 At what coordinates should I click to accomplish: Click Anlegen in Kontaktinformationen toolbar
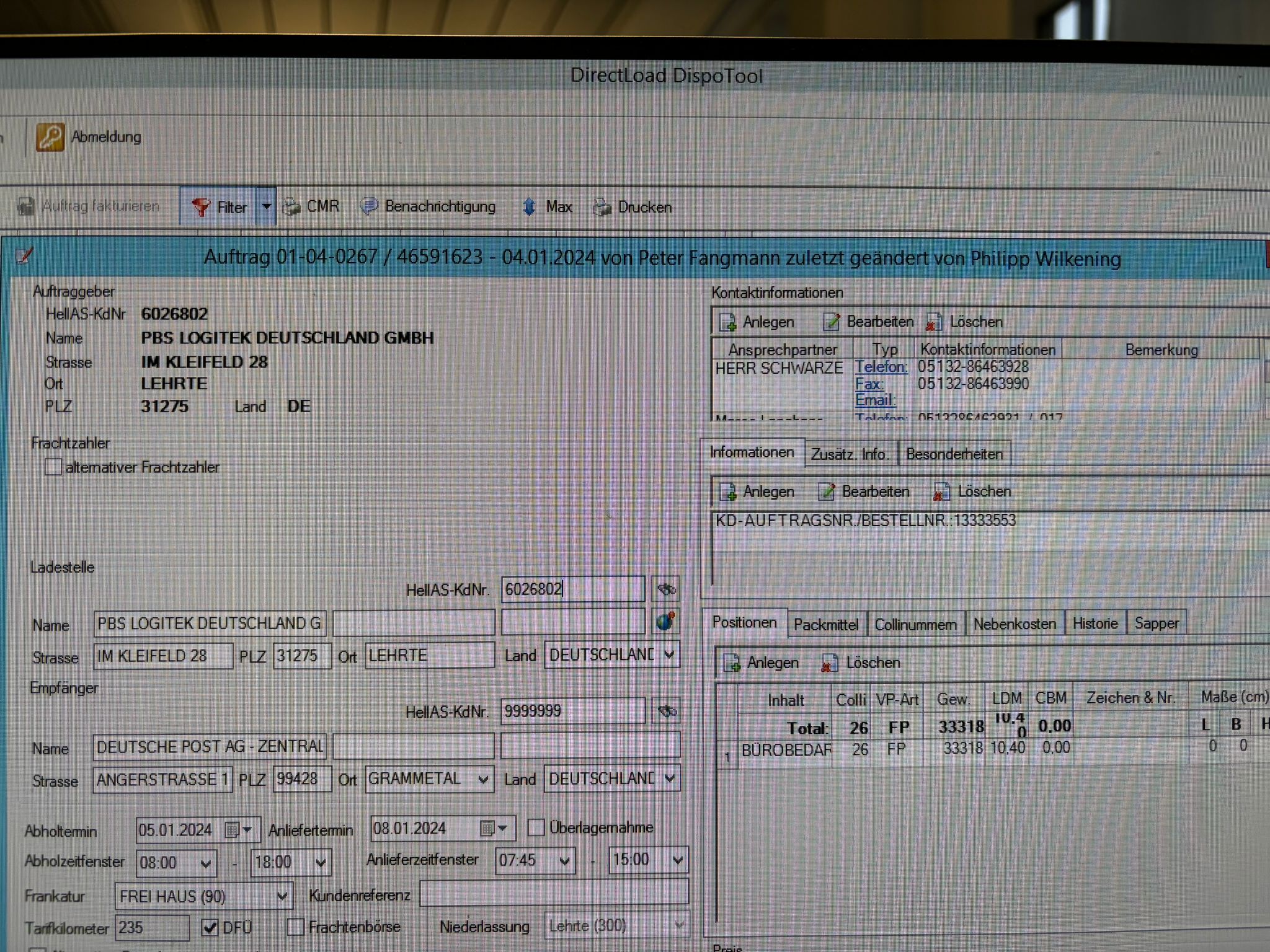757,322
